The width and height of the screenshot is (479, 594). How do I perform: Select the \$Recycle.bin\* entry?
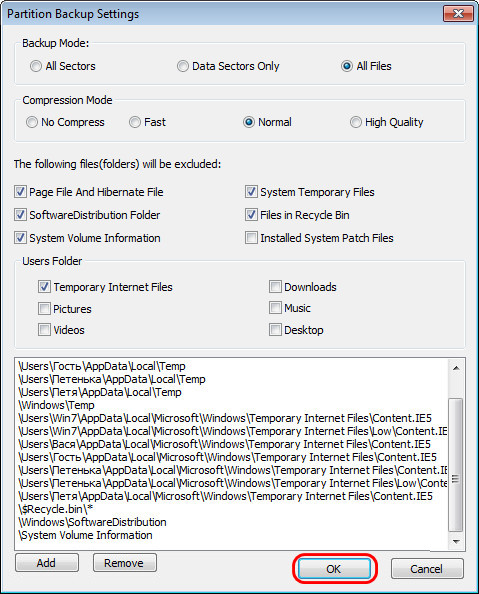click(x=56, y=509)
